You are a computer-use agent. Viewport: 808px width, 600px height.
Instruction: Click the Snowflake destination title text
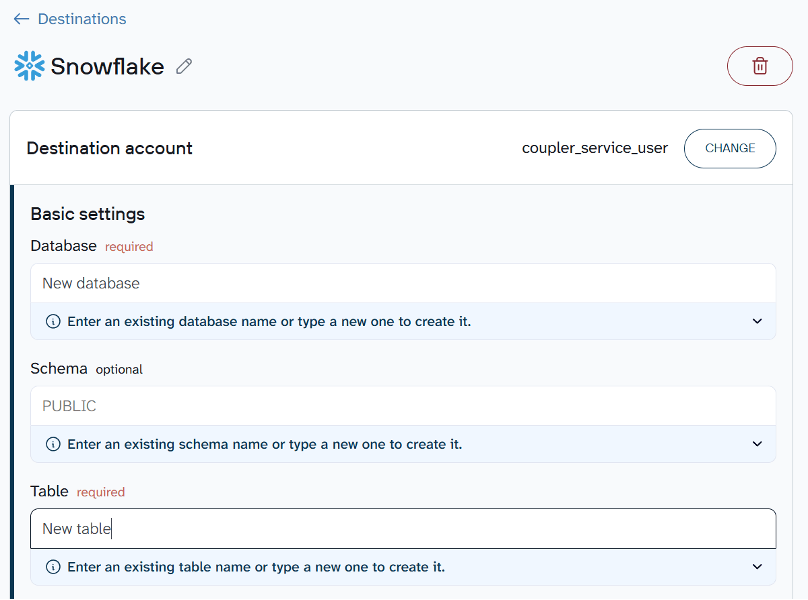[108, 66]
